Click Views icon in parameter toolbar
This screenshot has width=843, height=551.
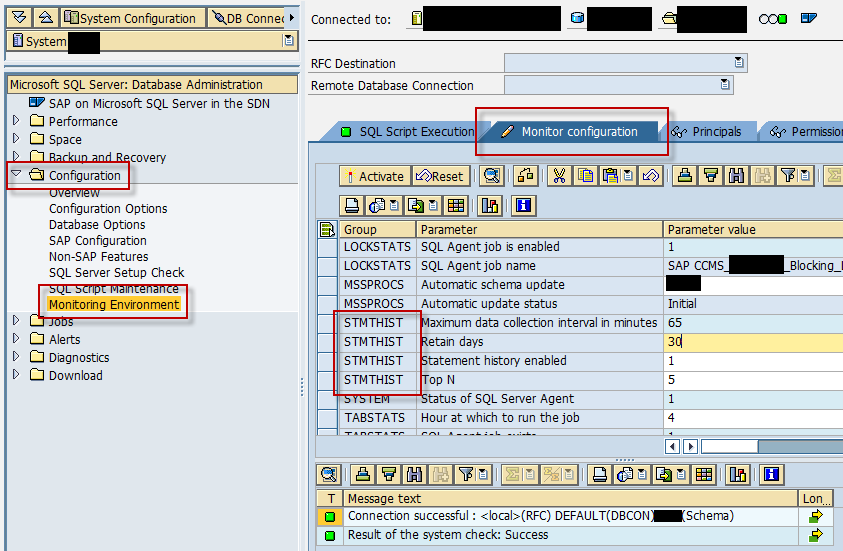click(377, 205)
